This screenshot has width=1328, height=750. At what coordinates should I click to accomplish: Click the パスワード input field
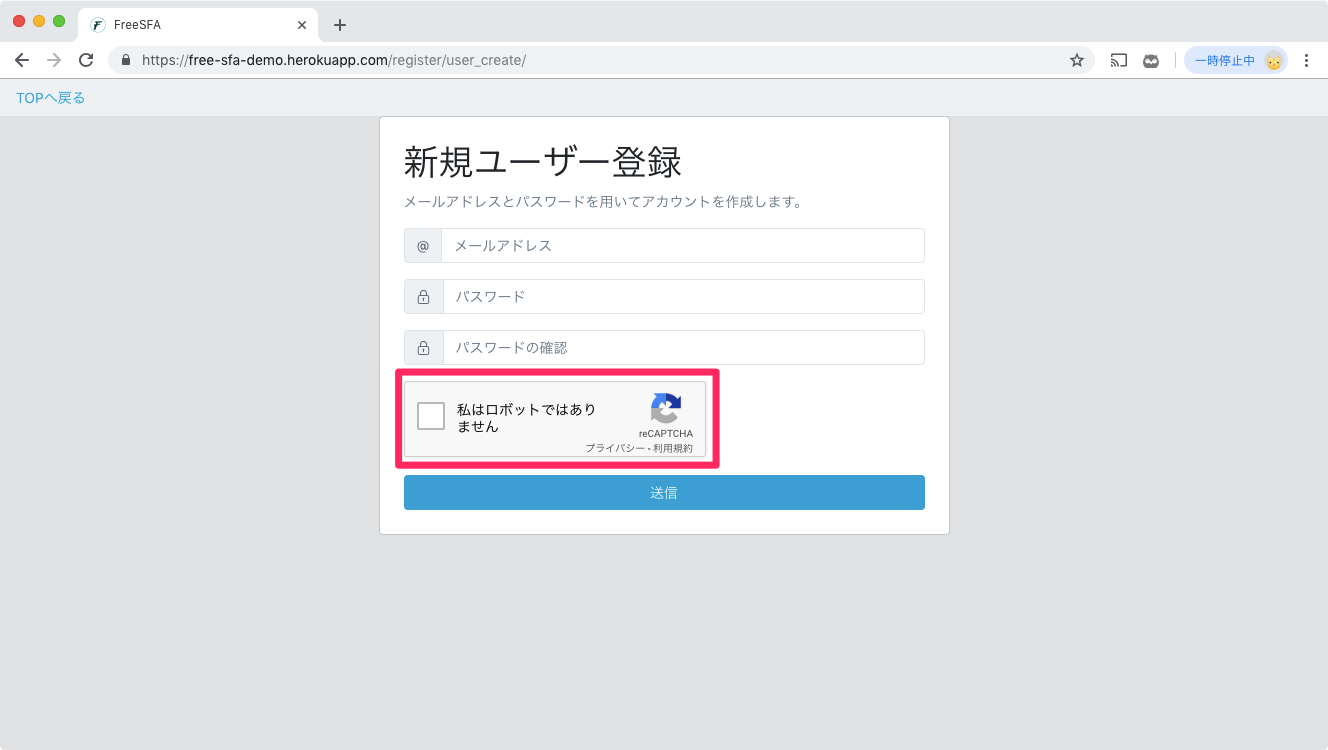click(x=683, y=297)
